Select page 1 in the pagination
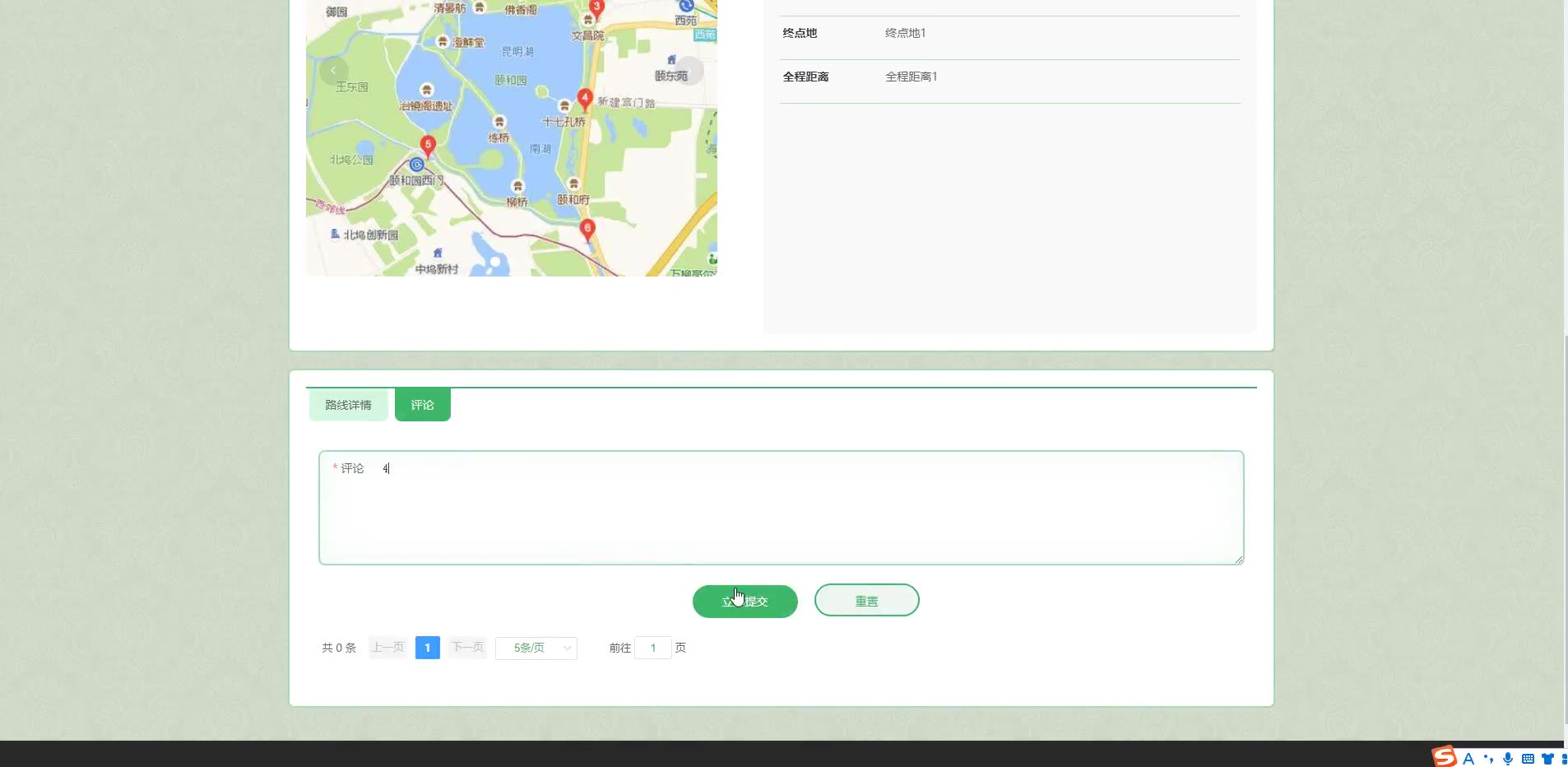 428,648
